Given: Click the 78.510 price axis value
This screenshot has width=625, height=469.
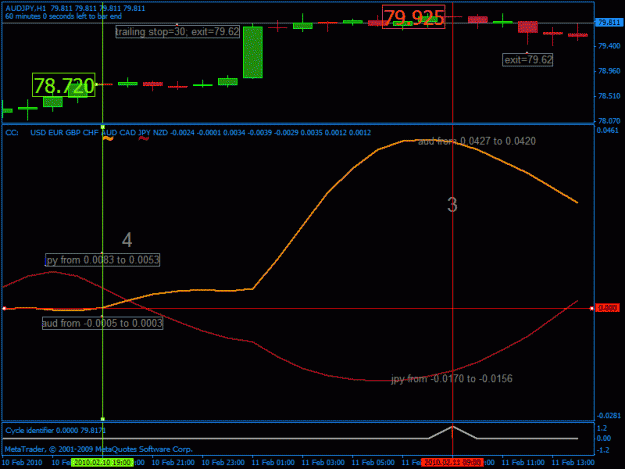Looking at the screenshot, I should pyautogui.click(x=609, y=96).
